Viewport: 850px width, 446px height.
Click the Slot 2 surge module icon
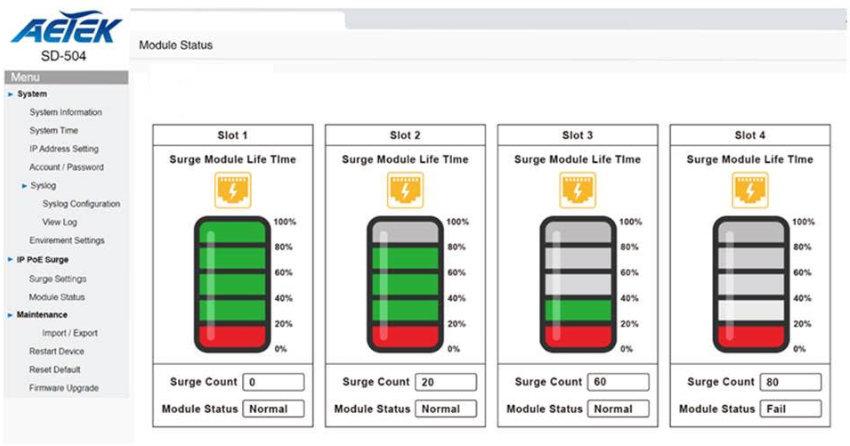(405, 189)
